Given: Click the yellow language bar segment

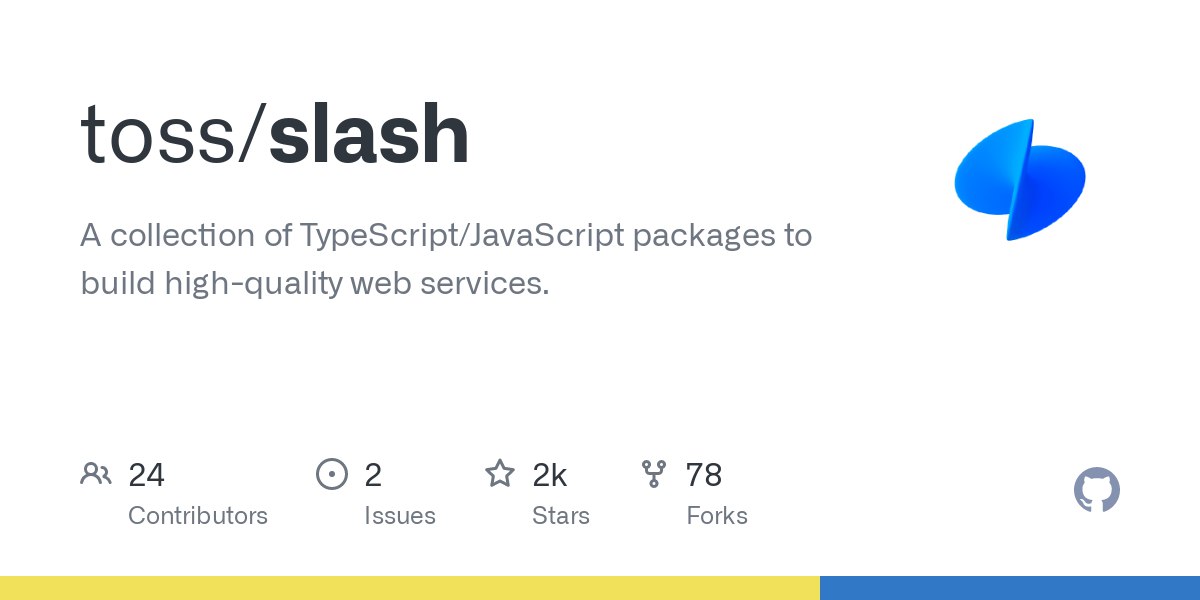Looking at the screenshot, I should pyautogui.click(x=410, y=588).
